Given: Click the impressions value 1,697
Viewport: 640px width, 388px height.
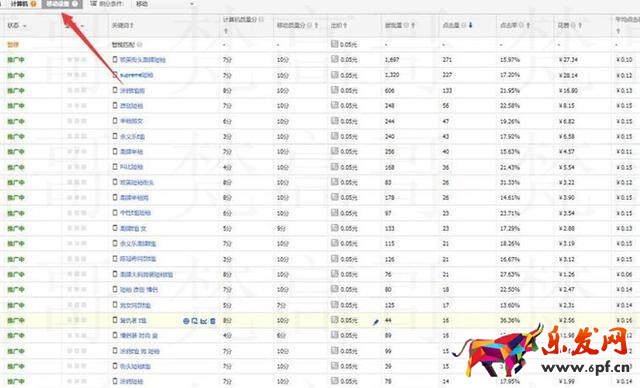Looking at the screenshot, I should click(392, 60).
